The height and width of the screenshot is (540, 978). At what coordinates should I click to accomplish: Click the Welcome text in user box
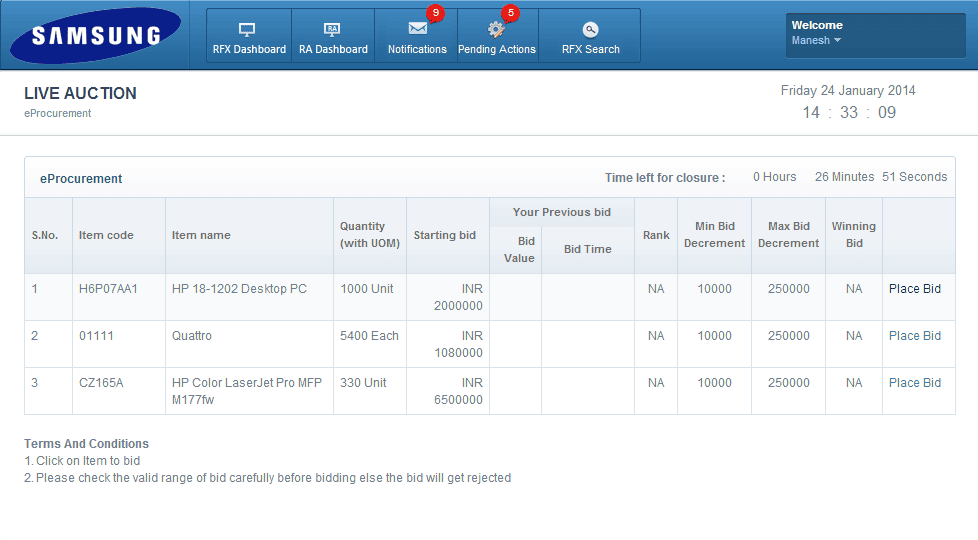tap(817, 26)
